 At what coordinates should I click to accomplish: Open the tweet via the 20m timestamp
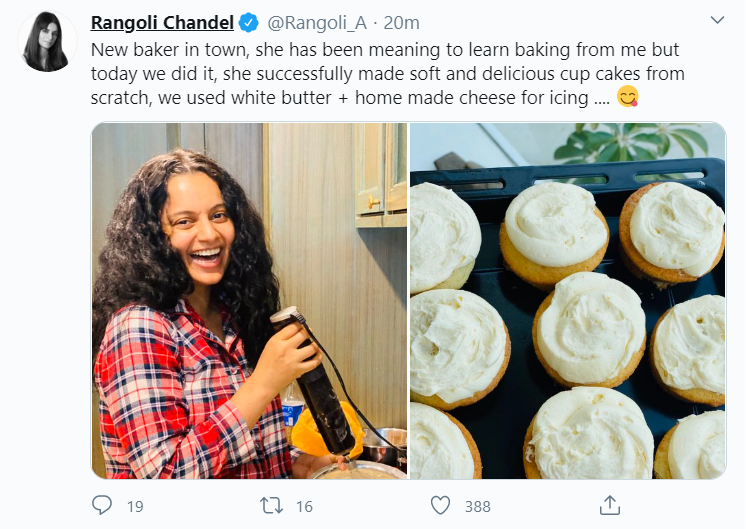coord(401,23)
